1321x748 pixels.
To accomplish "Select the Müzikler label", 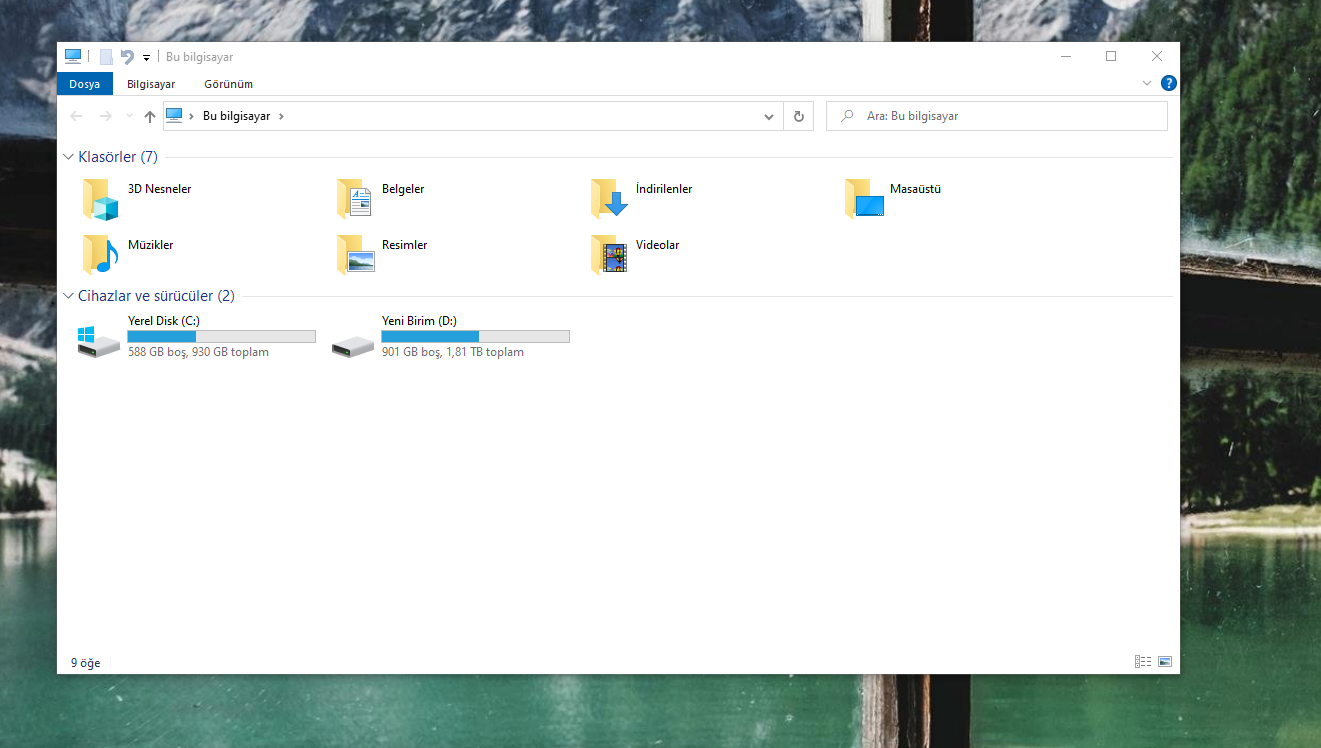I will coord(151,245).
